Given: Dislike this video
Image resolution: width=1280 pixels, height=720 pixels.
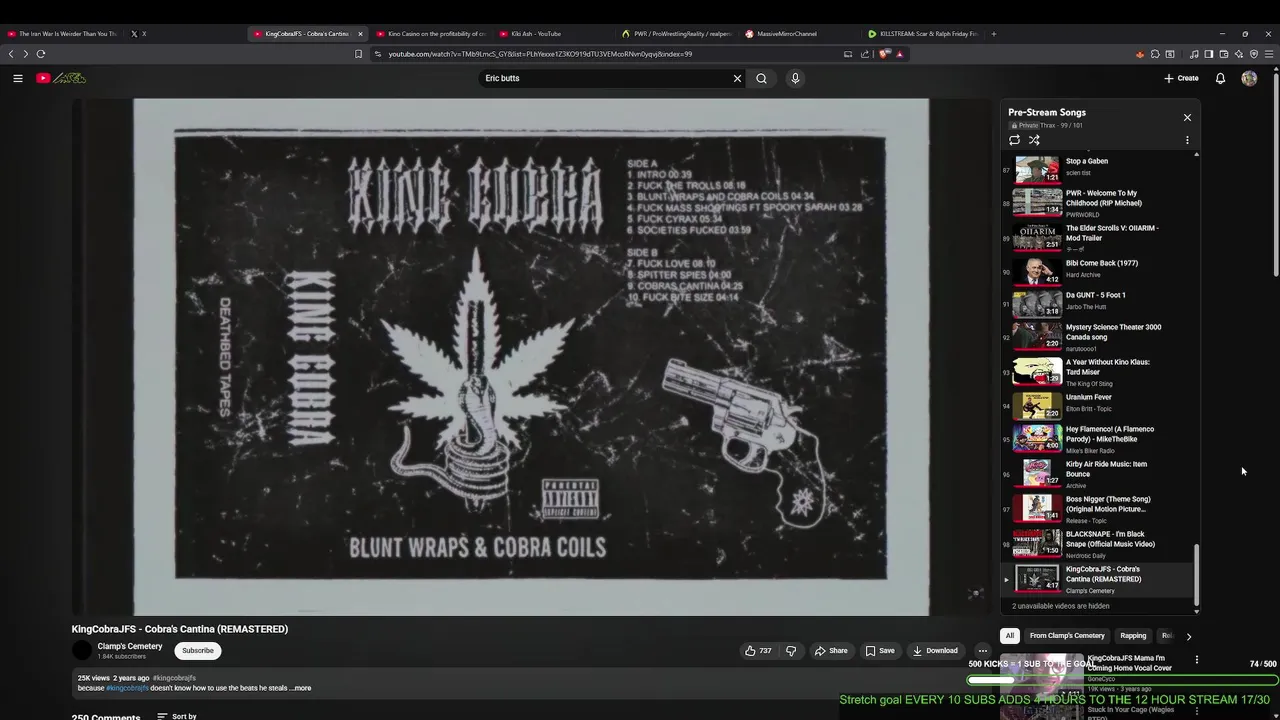Looking at the screenshot, I should (791, 650).
